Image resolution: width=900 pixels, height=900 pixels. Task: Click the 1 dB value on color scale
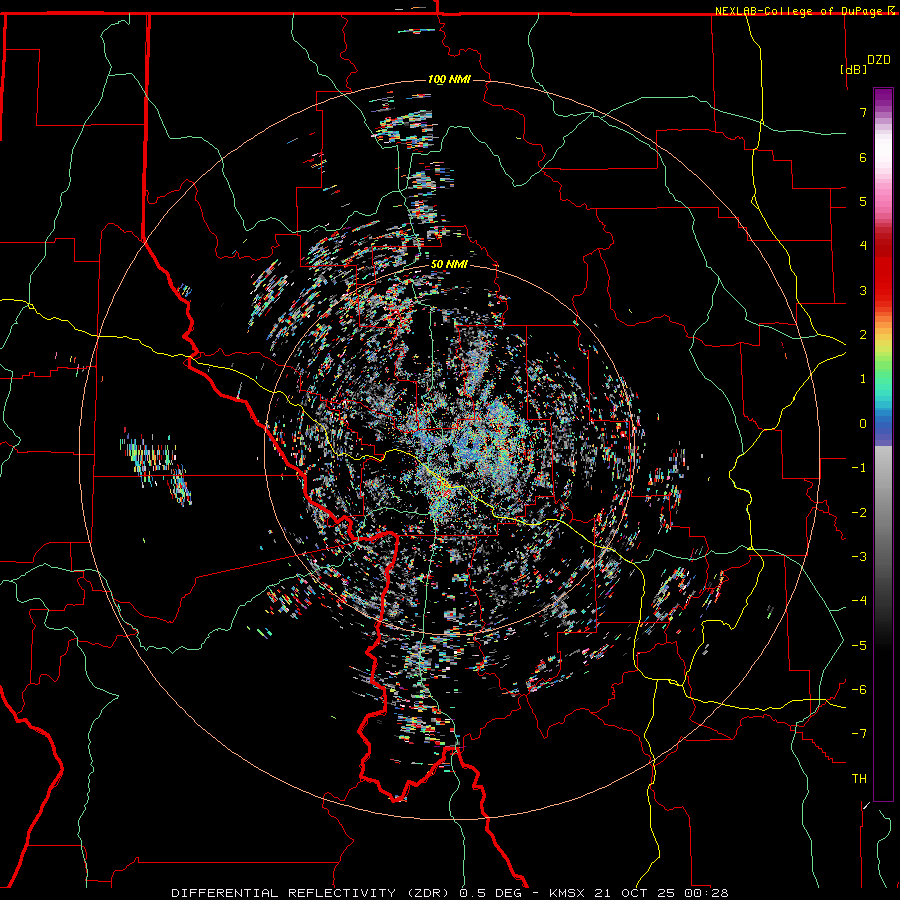(x=863, y=379)
